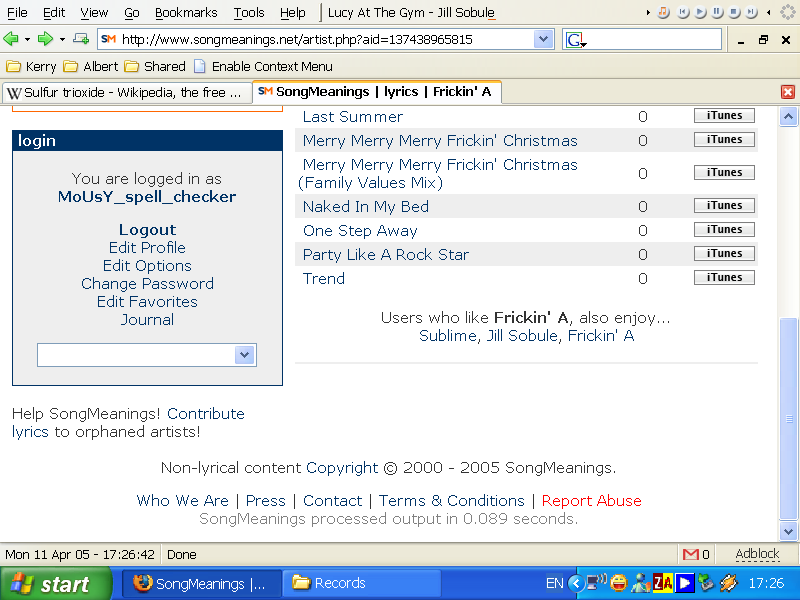This screenshot has width=800, height=600.
Task: Click the ZoneAlarm tray icon
Action: point(663,582)
